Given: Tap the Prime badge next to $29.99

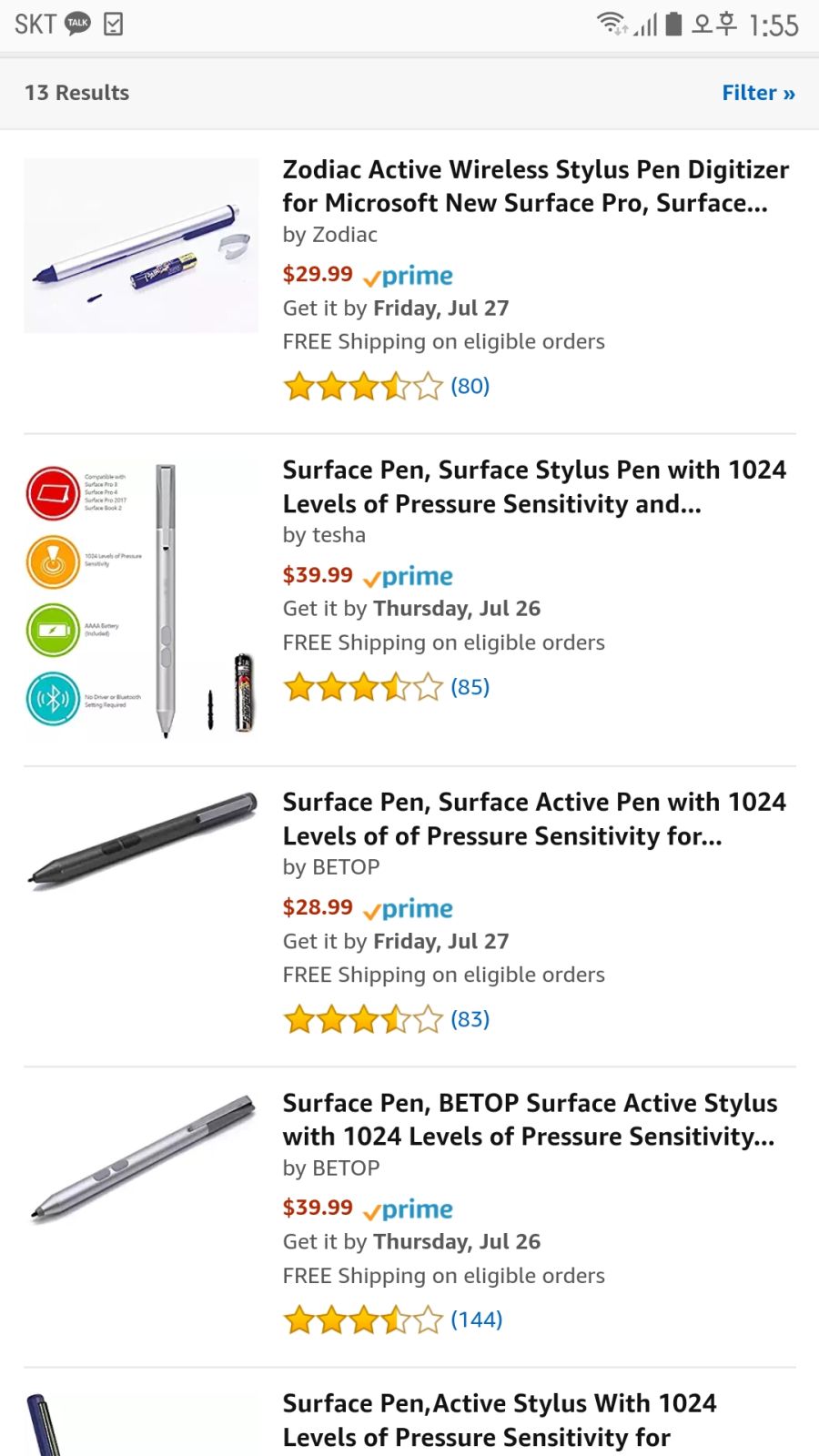Looking at the screenshot, I should click(x=408, y=276).
